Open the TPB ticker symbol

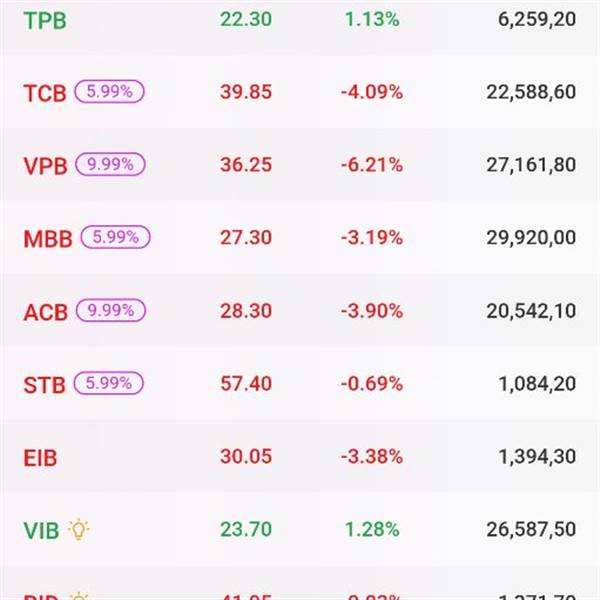(x=44, y=21)
